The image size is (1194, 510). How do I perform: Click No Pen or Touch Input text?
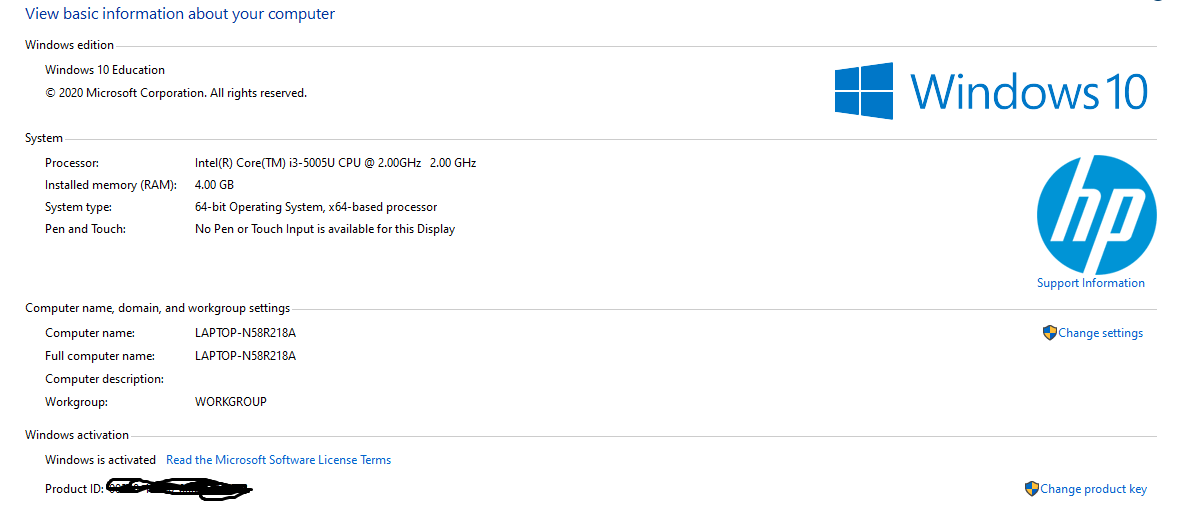[x=325, y=229]
